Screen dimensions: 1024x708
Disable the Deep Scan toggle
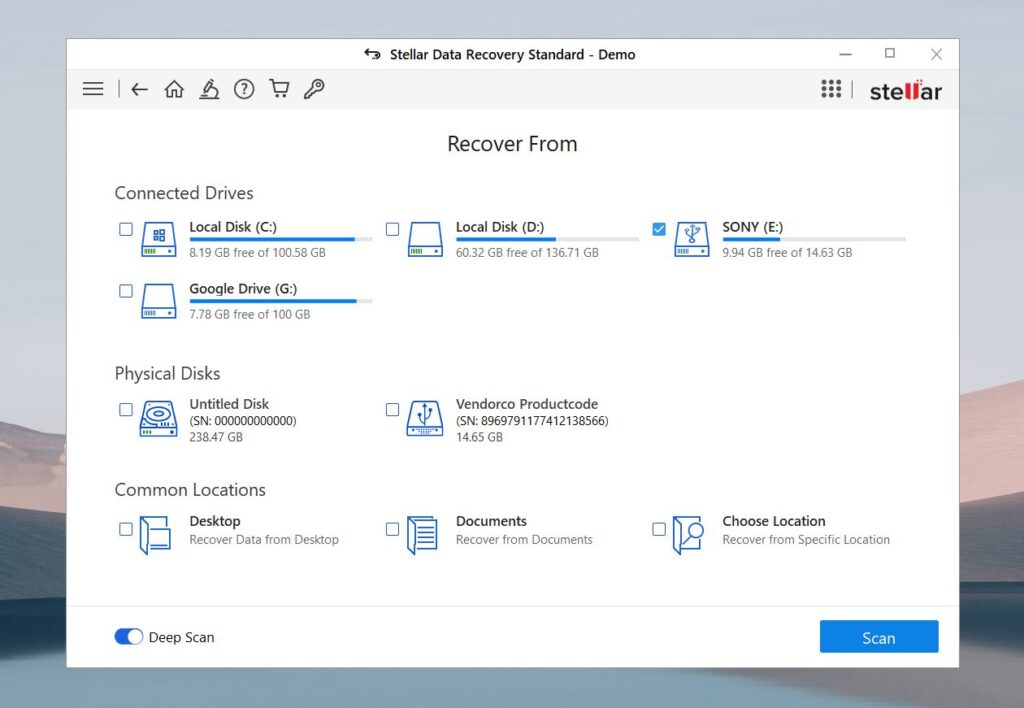(x=129, y=636)
